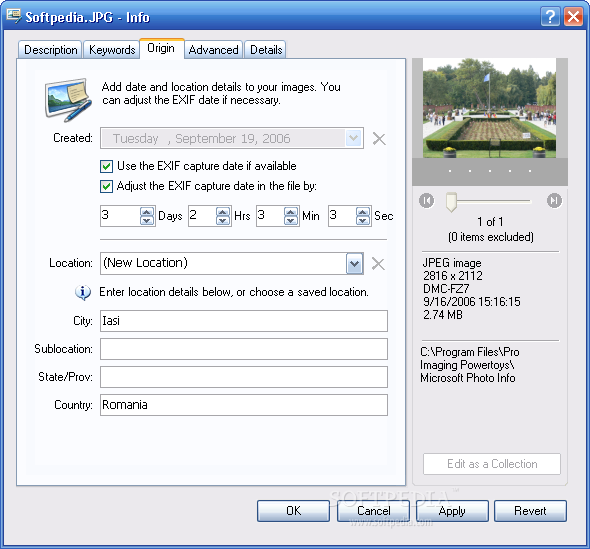Click the photo info picture icon
Viewport: 590px width, 549px height.
pos(68,100)
